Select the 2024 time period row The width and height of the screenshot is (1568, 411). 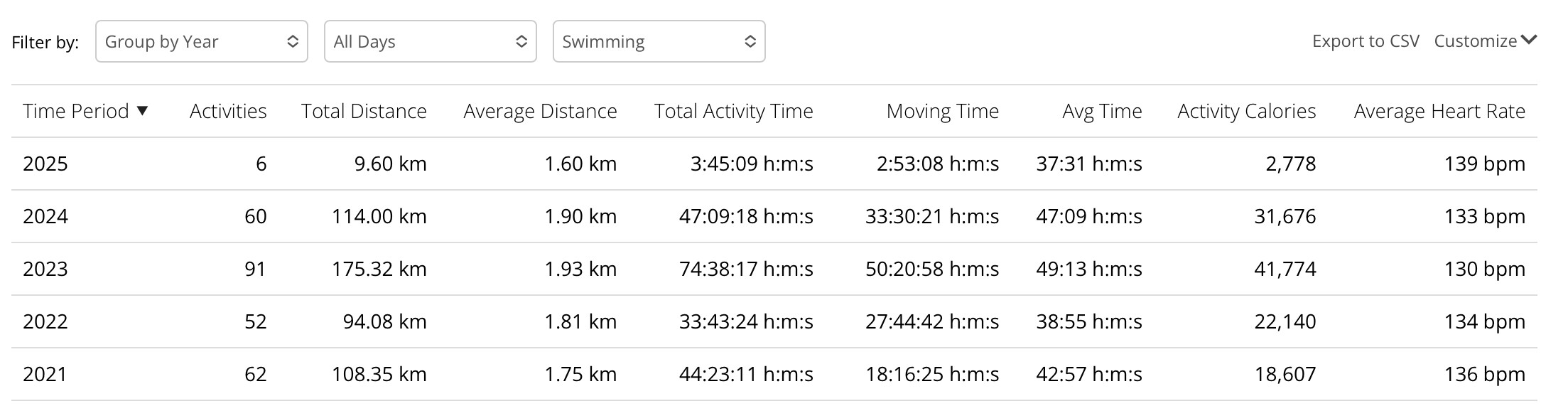click(45, 216)
